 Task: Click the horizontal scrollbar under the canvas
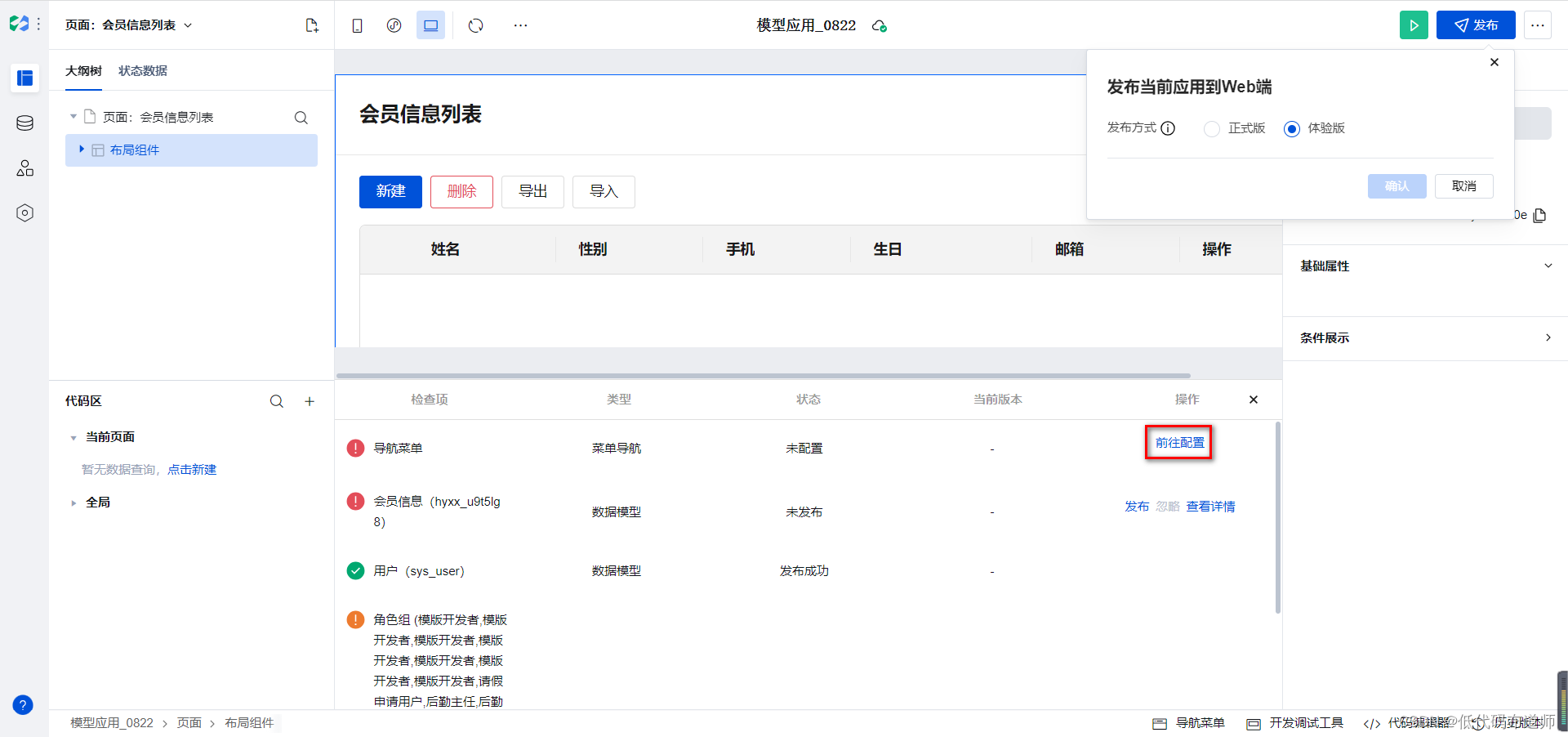tap(763, 376)
